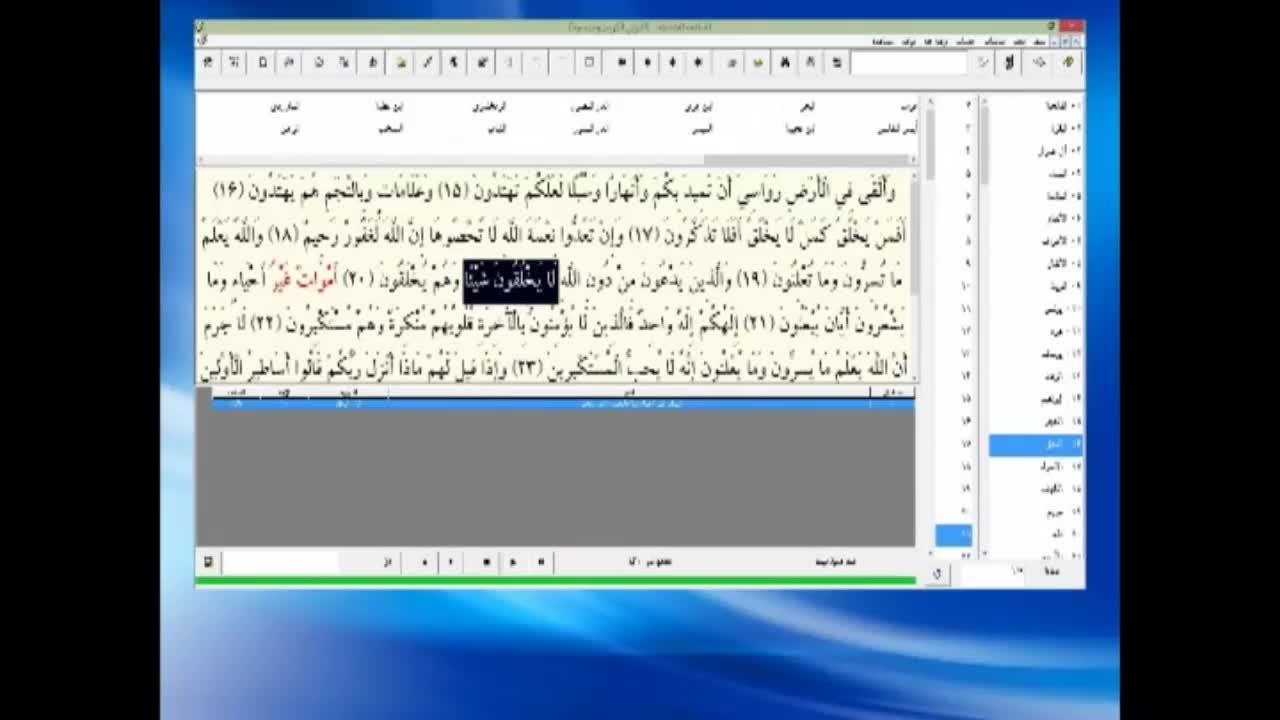The image size is (1280, 720).
Task: Click the empty square icon in toolbar
Action: click(x=589, y=63)
